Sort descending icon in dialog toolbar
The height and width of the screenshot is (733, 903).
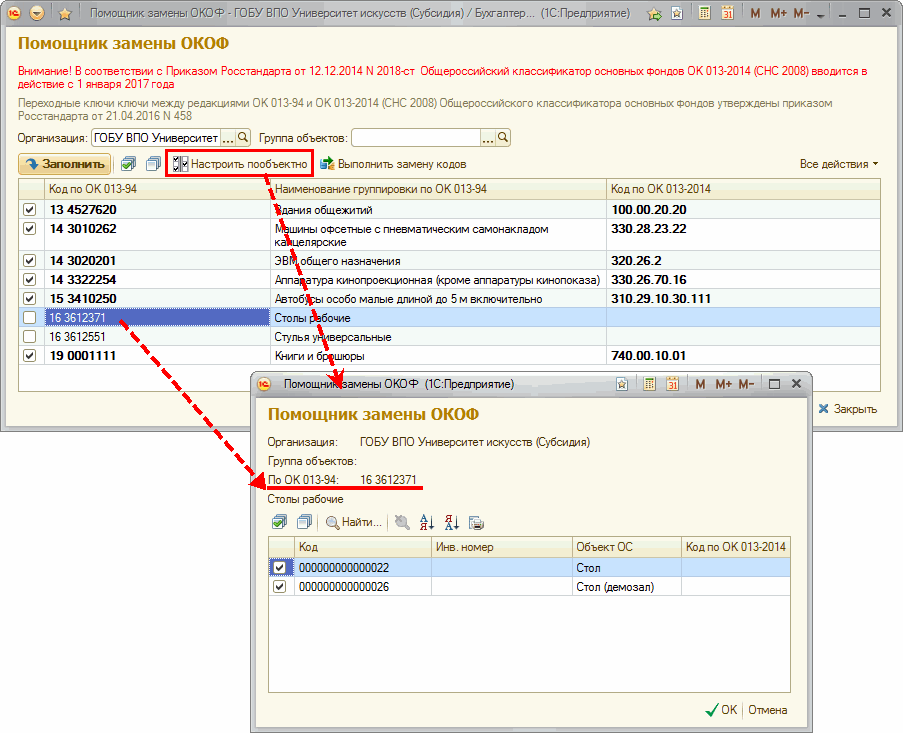(x=451, y=522)
